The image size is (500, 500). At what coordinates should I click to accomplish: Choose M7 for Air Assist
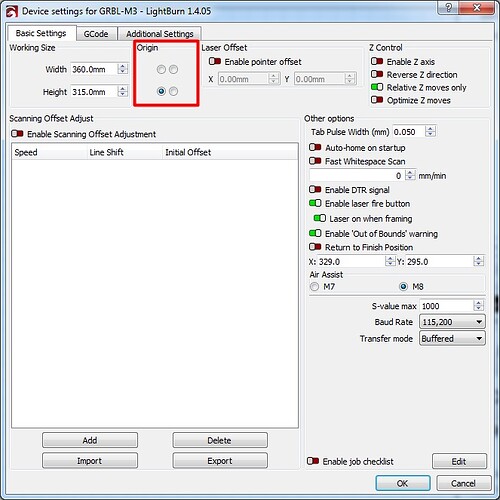coord(314,286)
